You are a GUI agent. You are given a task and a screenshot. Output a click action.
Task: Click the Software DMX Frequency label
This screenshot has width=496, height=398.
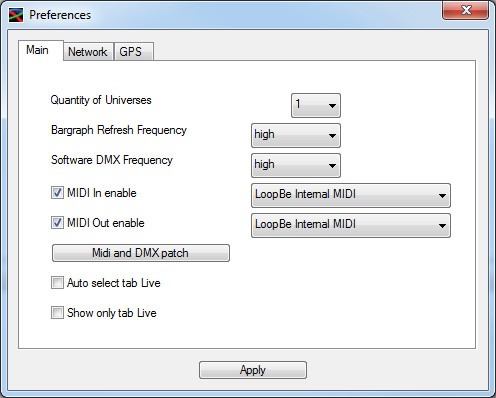coord(112,160)
